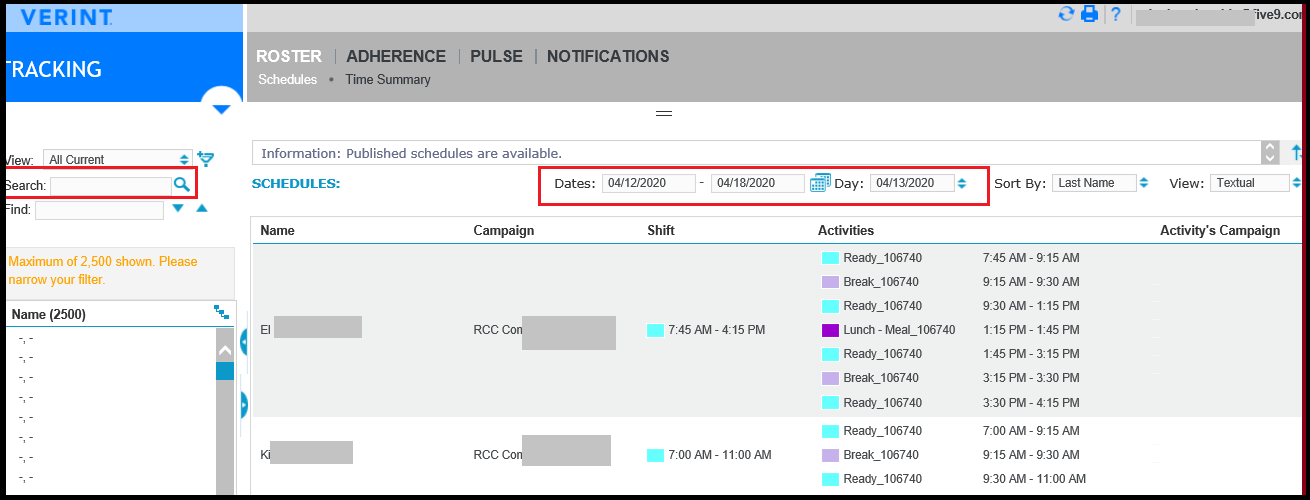Open the View All Current dropdown
This screenshot has width=1310, height=500.
point(119,159)
